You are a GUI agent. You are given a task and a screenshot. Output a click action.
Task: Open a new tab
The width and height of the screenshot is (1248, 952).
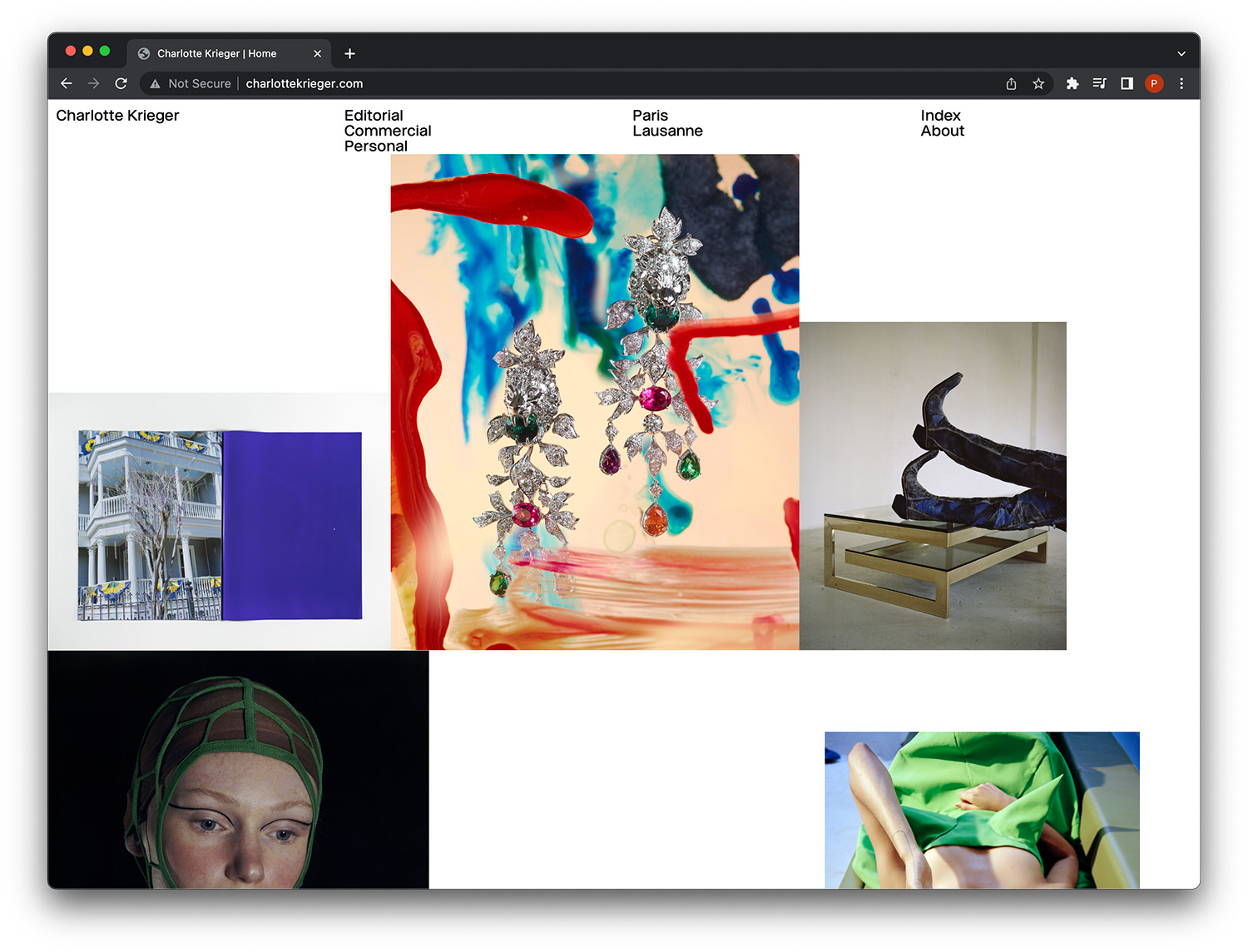pos(350,53)
